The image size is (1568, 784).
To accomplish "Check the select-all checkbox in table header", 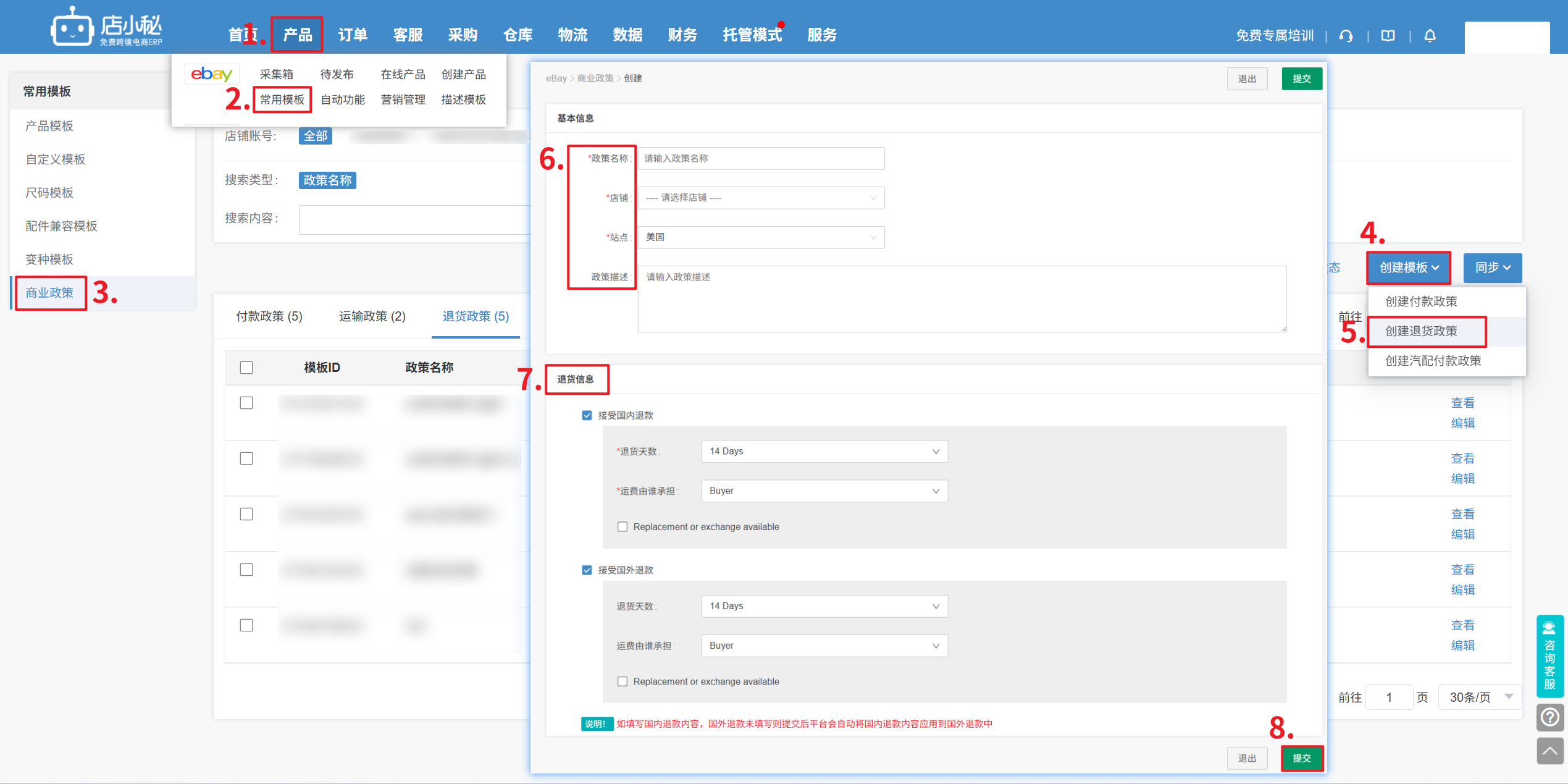I will point(246,368).
